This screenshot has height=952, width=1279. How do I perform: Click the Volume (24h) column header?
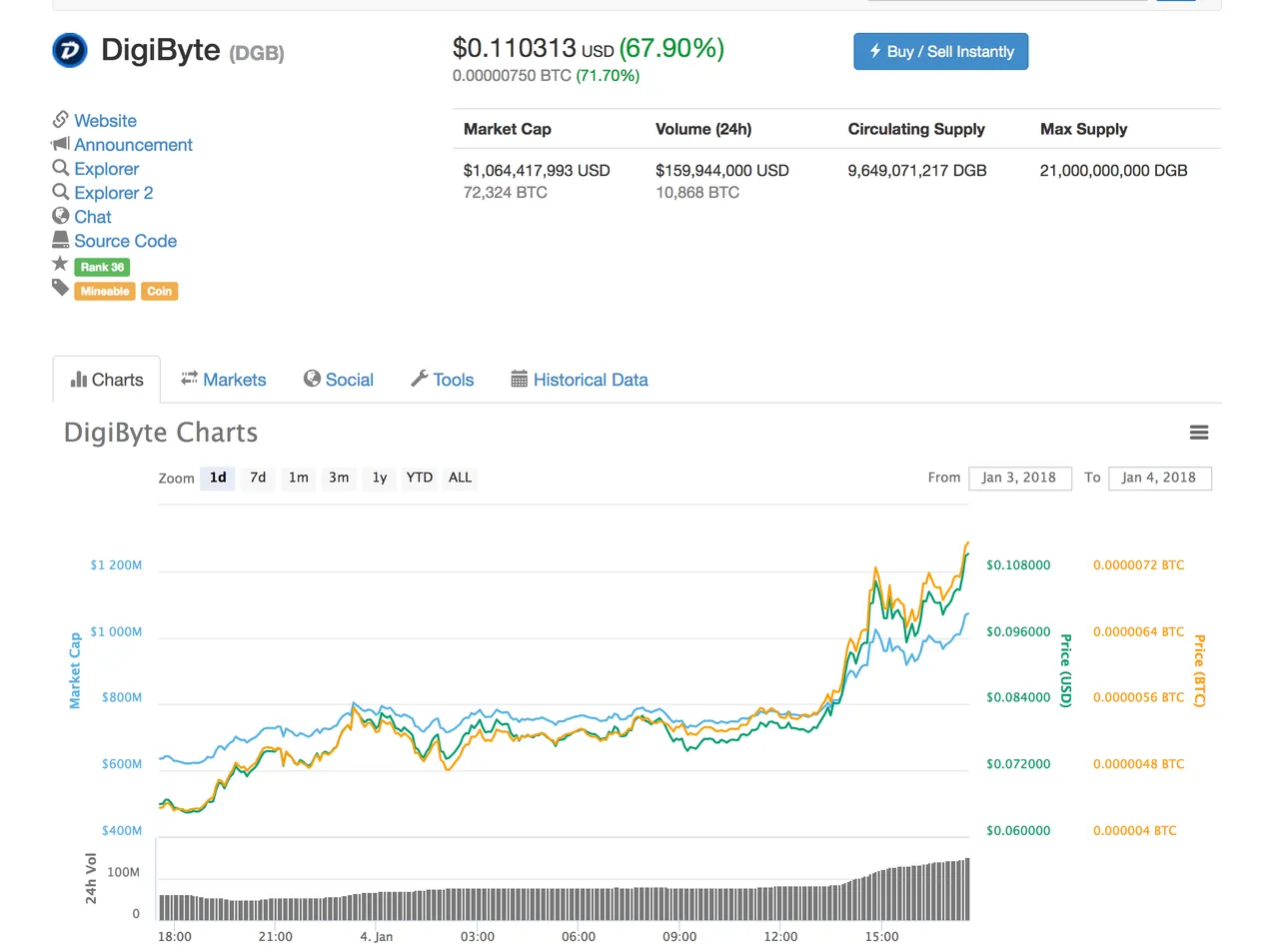click(x=703, y=129)
